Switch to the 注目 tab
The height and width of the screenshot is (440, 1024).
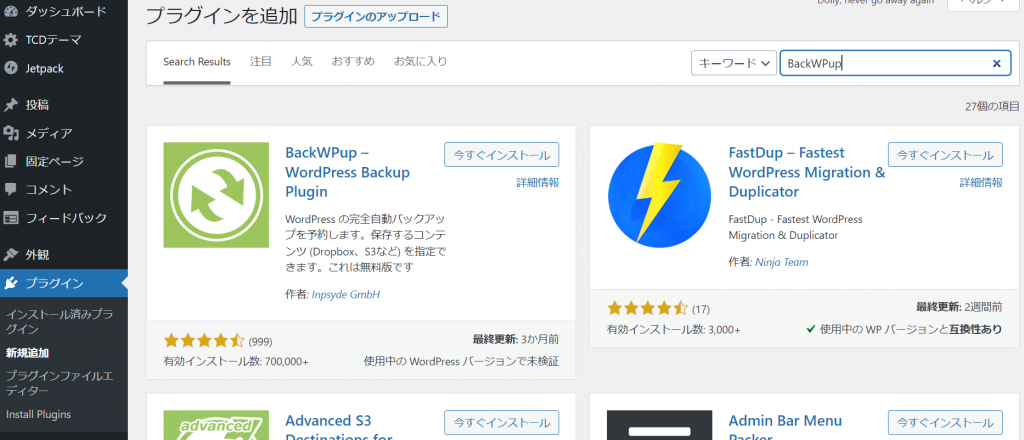tap(261, 62)
